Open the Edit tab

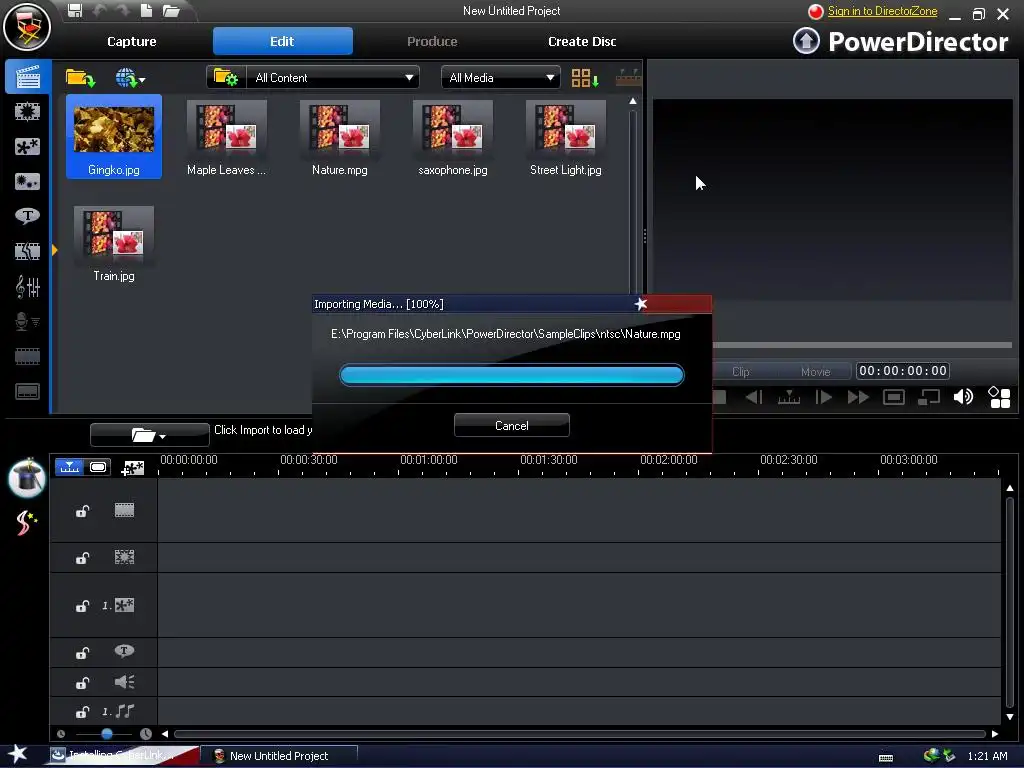point(283,41)
